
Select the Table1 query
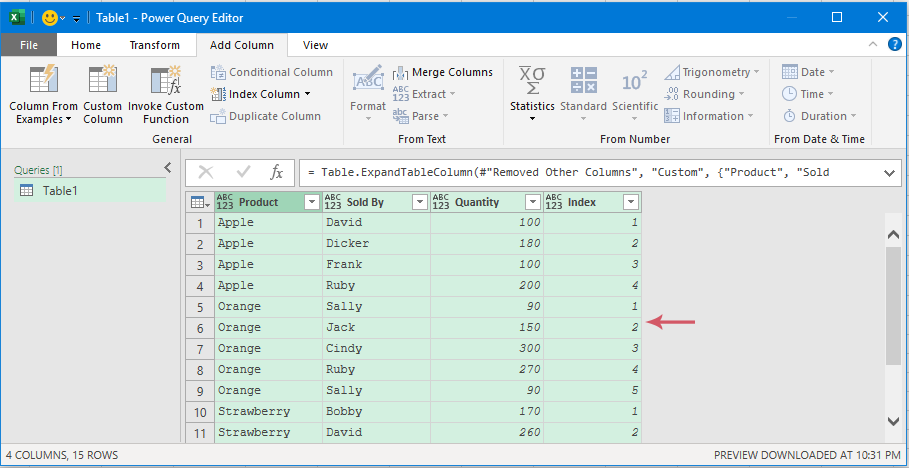click(x=60, y=191)
